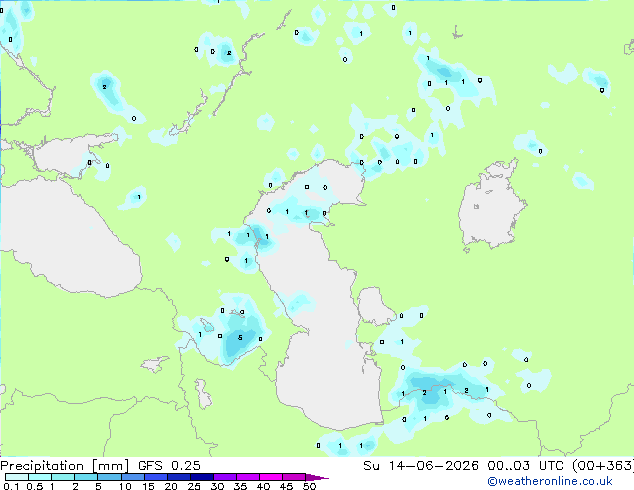Click on Lake Urmia
Screen dimensions: 634x490
[x=203, y=394]
